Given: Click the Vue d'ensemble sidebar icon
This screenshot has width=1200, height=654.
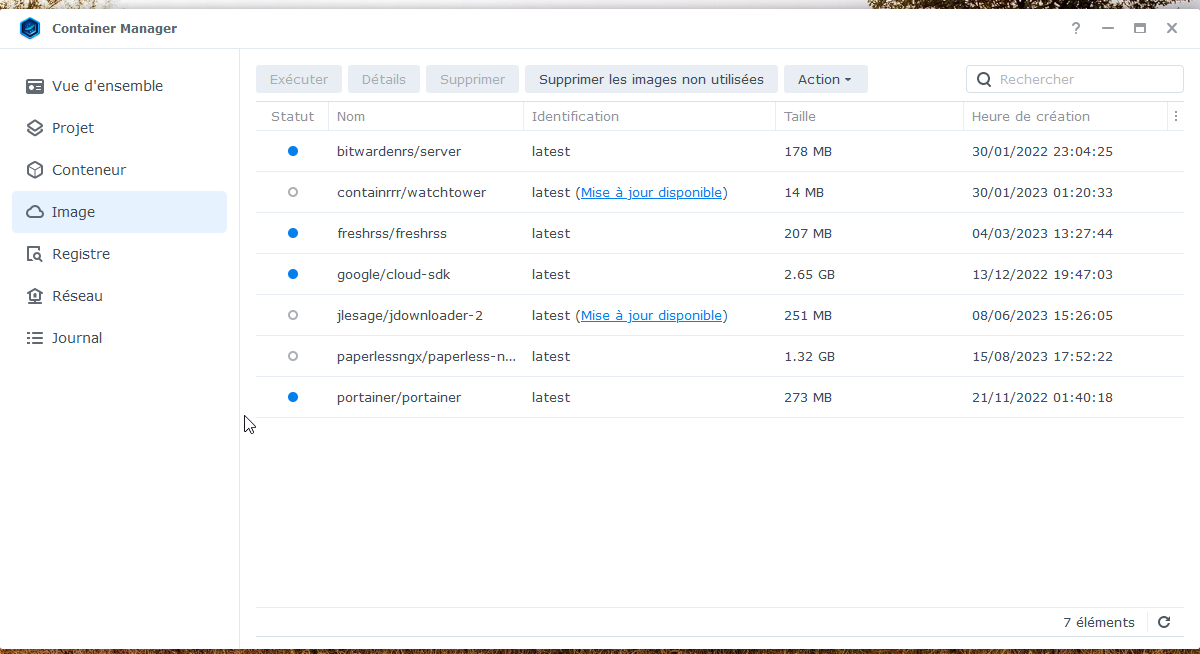Looking at the screenshot, I should [35, 86].
